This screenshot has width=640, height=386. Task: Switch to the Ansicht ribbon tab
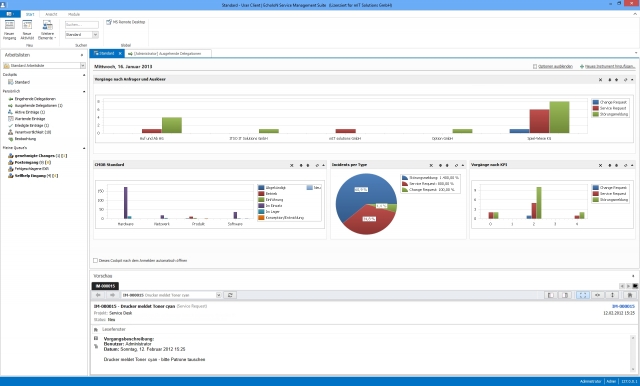[51, 14]
